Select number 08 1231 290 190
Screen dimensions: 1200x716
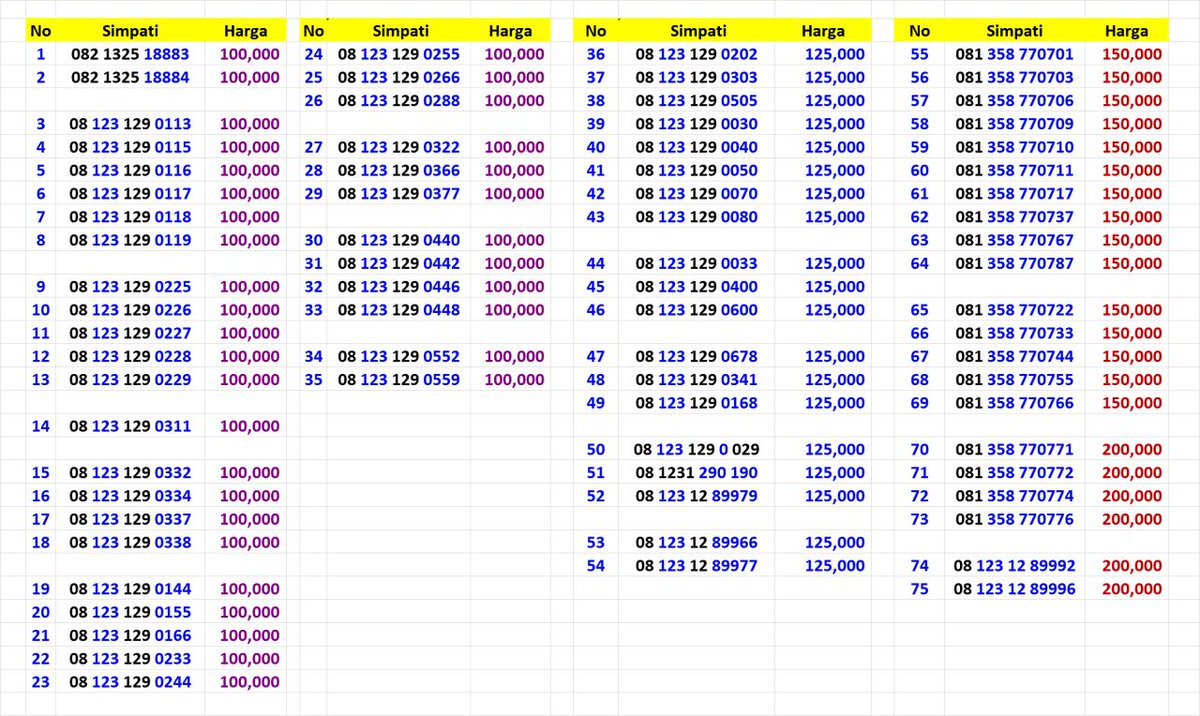[697, 473]
